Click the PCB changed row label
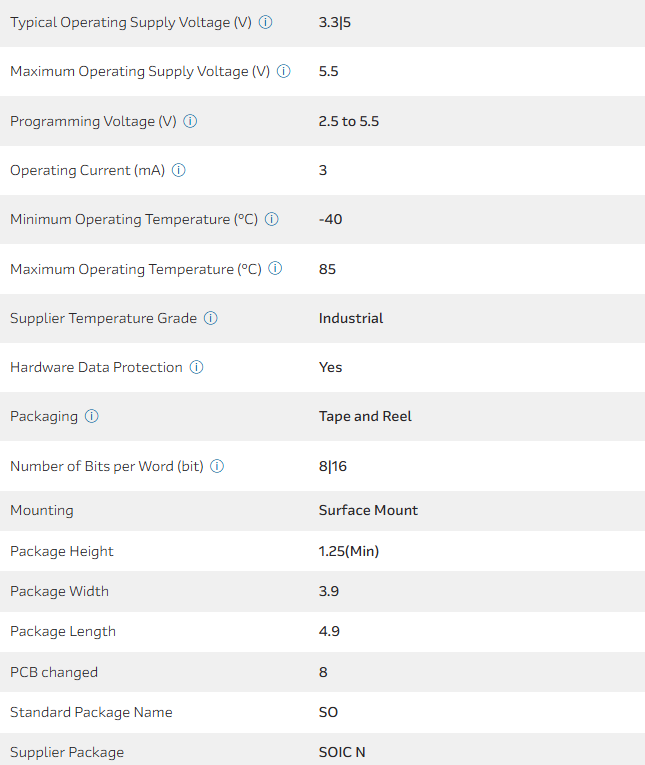 (x=54, y=672)
